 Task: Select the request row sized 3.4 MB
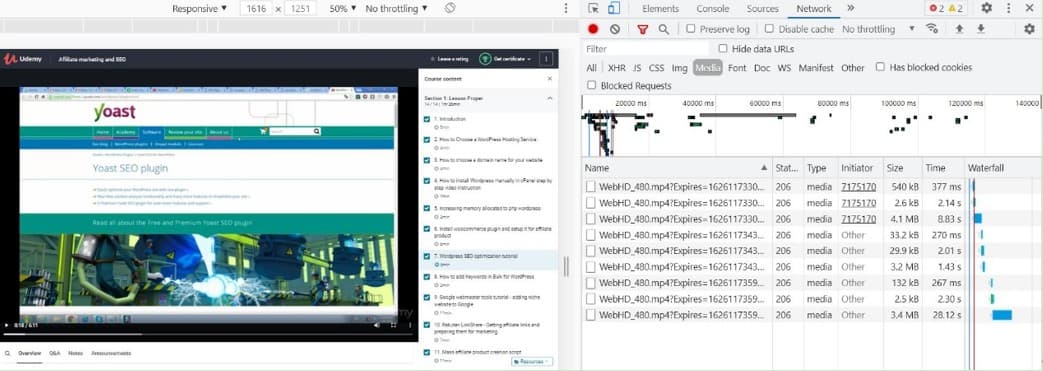812,314
